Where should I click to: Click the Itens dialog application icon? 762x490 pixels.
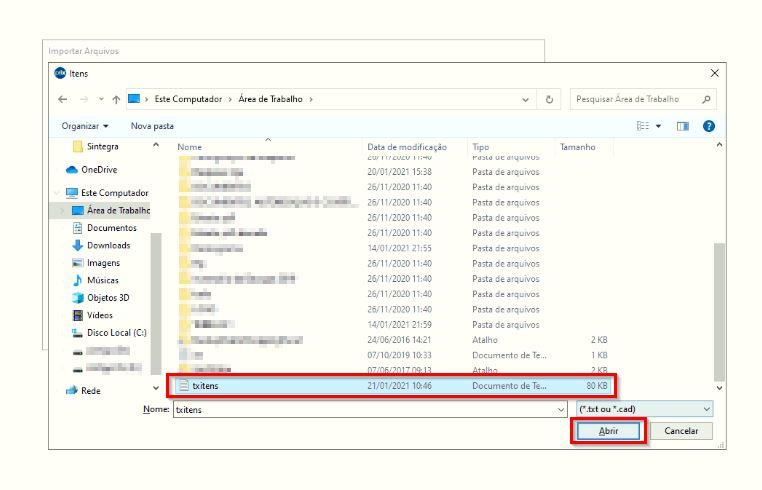[60, 73]
